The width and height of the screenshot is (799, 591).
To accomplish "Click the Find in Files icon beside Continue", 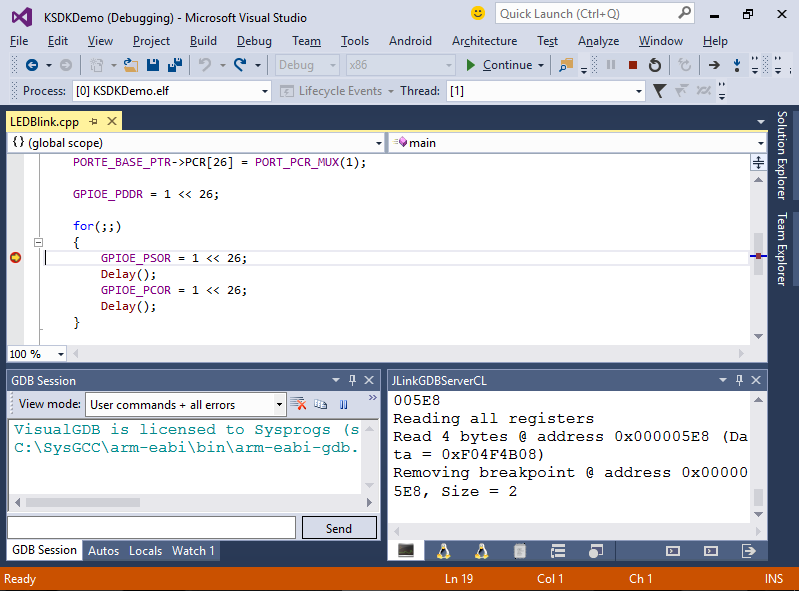I will (x=566, y=65).
